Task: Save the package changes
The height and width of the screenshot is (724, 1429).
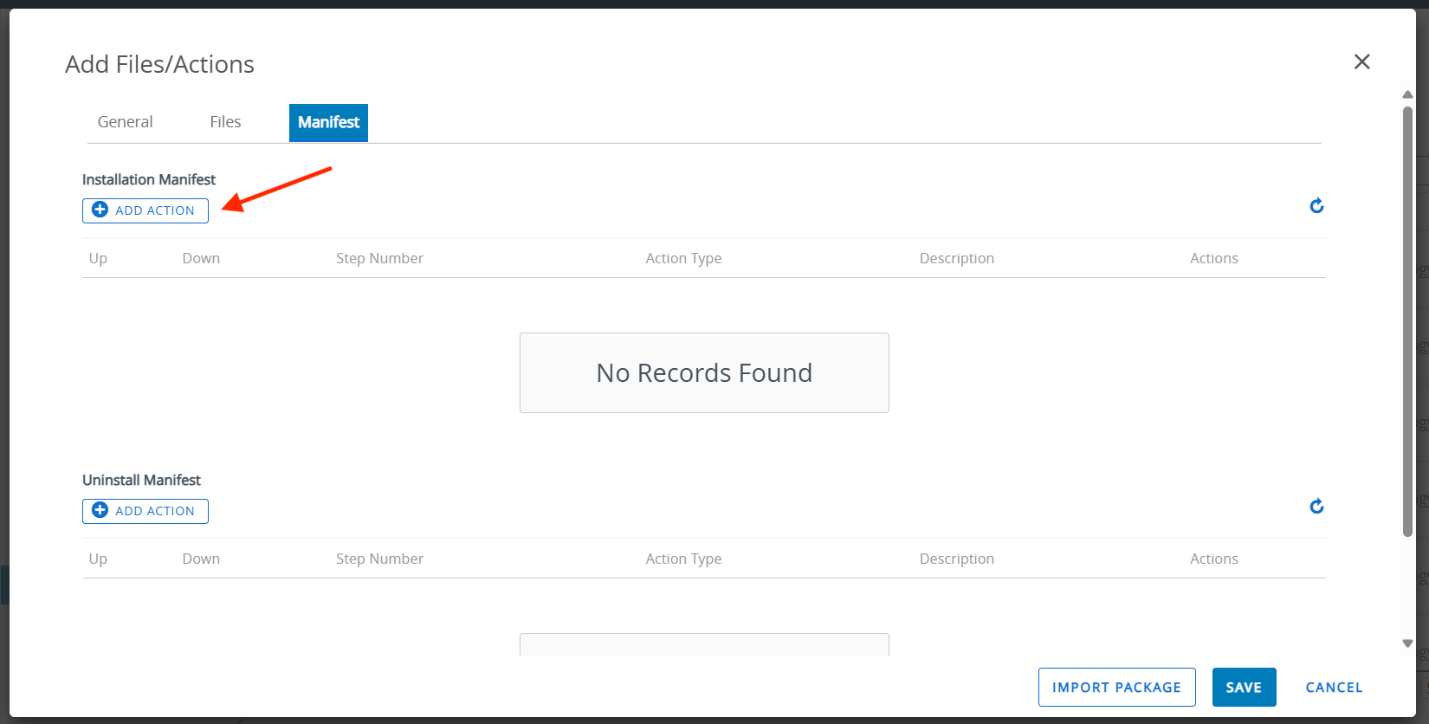Action: pos(1243,687)
